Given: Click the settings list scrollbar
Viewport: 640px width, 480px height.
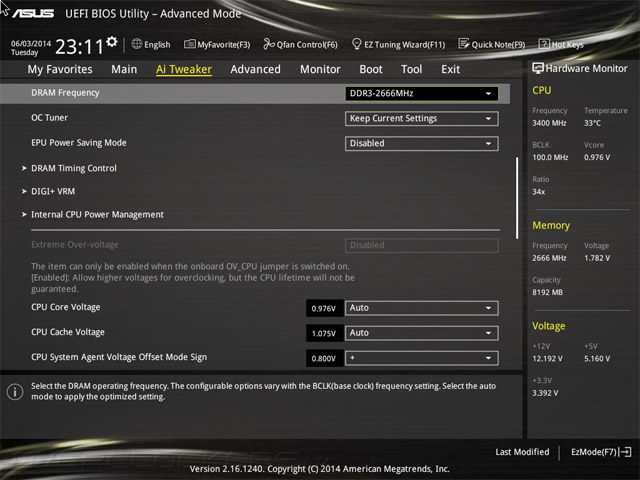Looking at the screenshot, I should [x=517, y=198].
